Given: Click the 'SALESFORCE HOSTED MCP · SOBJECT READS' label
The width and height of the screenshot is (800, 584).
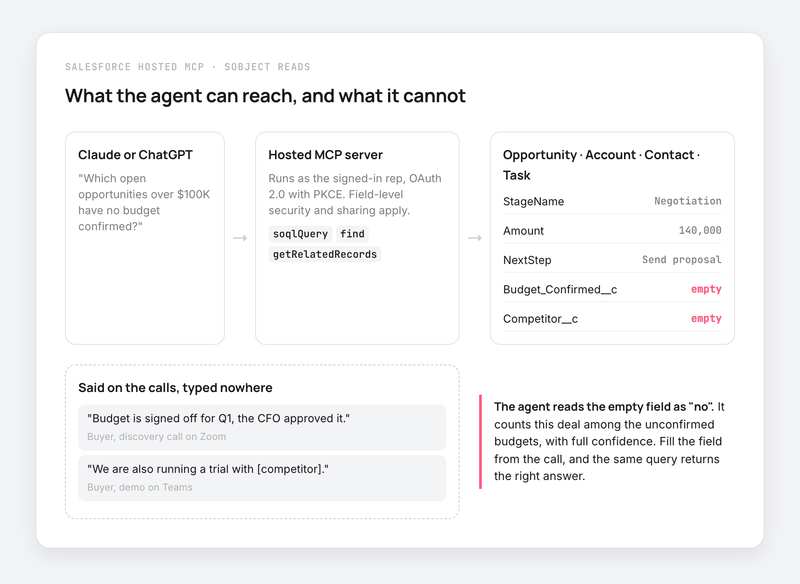Looking at the screenshot, I should click(x=187, y=67).
